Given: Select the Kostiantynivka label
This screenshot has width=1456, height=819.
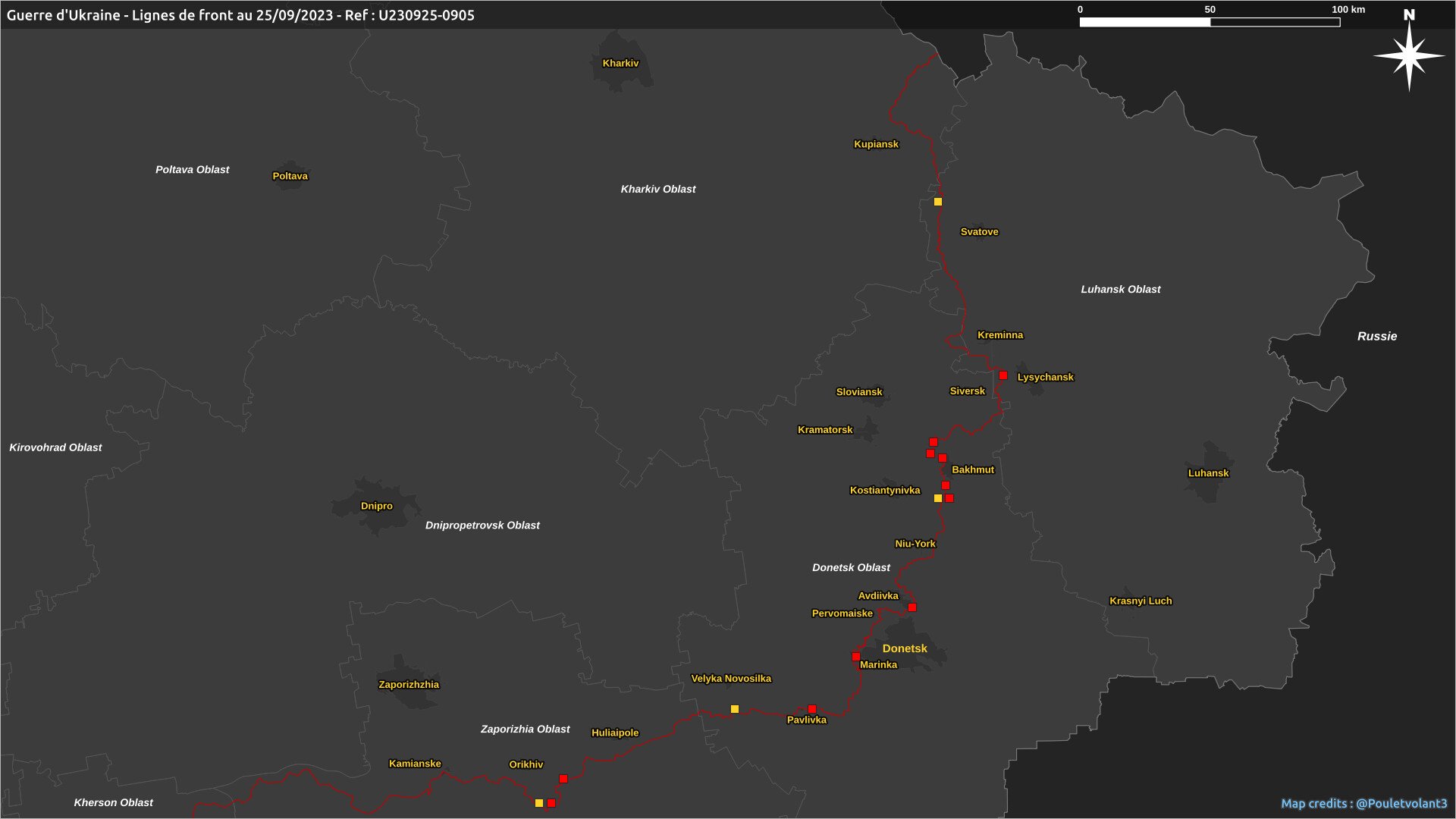Looking at the screenshot, I should [x=885, y=490].
